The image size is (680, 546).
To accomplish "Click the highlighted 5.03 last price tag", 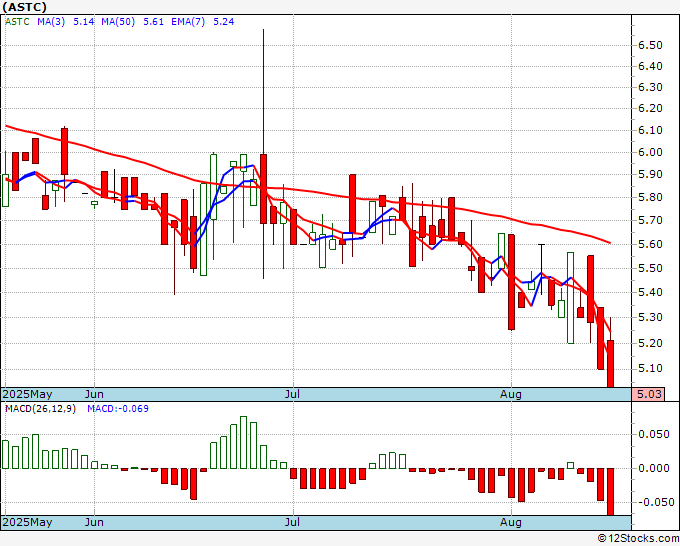I will click(648, 394).
